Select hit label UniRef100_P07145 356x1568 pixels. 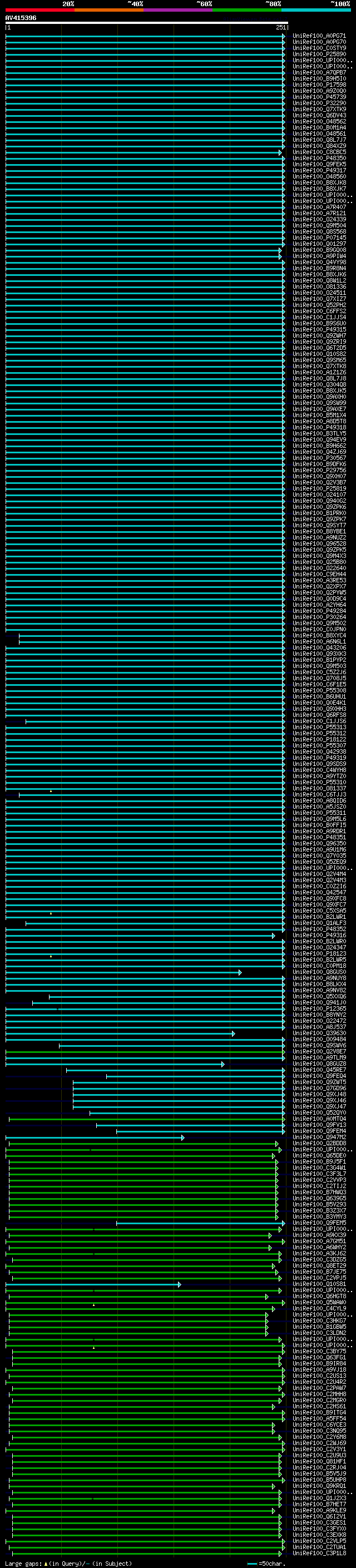tap(319, 238)
